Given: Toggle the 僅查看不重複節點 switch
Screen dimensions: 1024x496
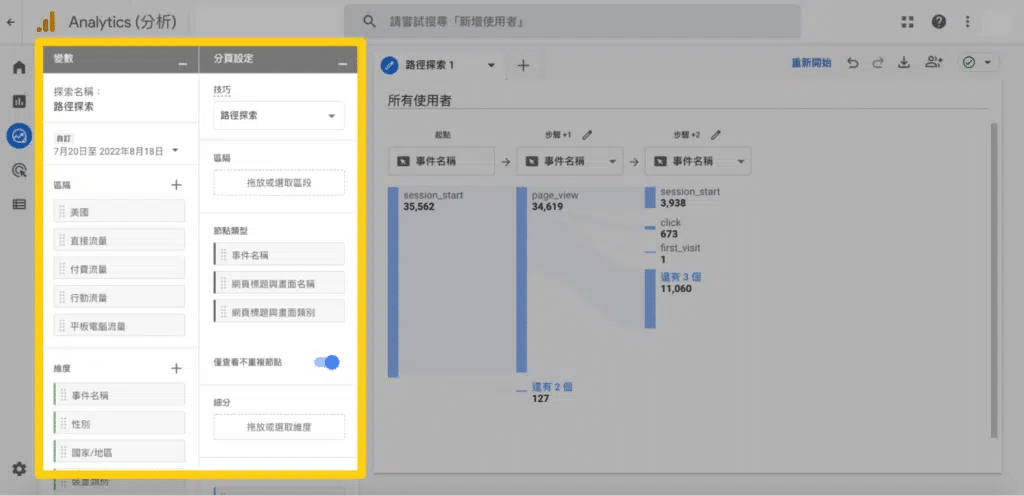Looking at the screenshot, I should click(327, 362).
